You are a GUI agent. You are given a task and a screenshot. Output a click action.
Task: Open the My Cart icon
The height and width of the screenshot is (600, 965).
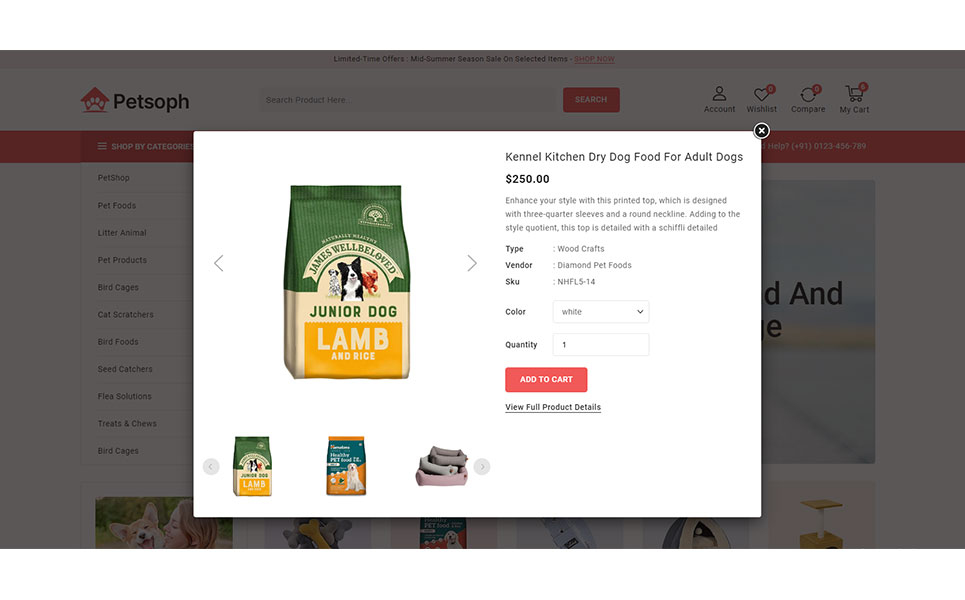pos(854,94)
